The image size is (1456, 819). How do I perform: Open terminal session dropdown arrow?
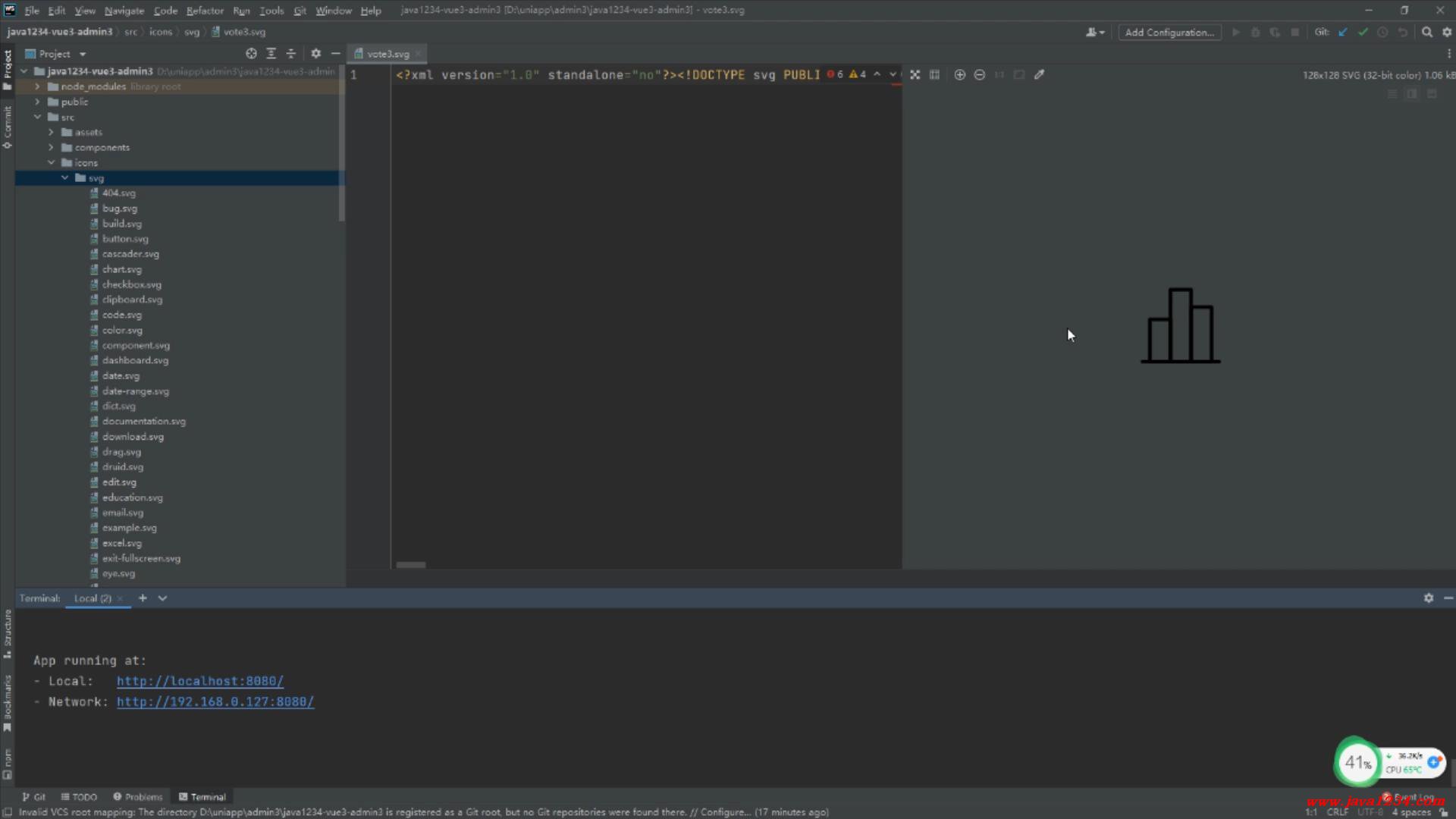coord(162,598)
